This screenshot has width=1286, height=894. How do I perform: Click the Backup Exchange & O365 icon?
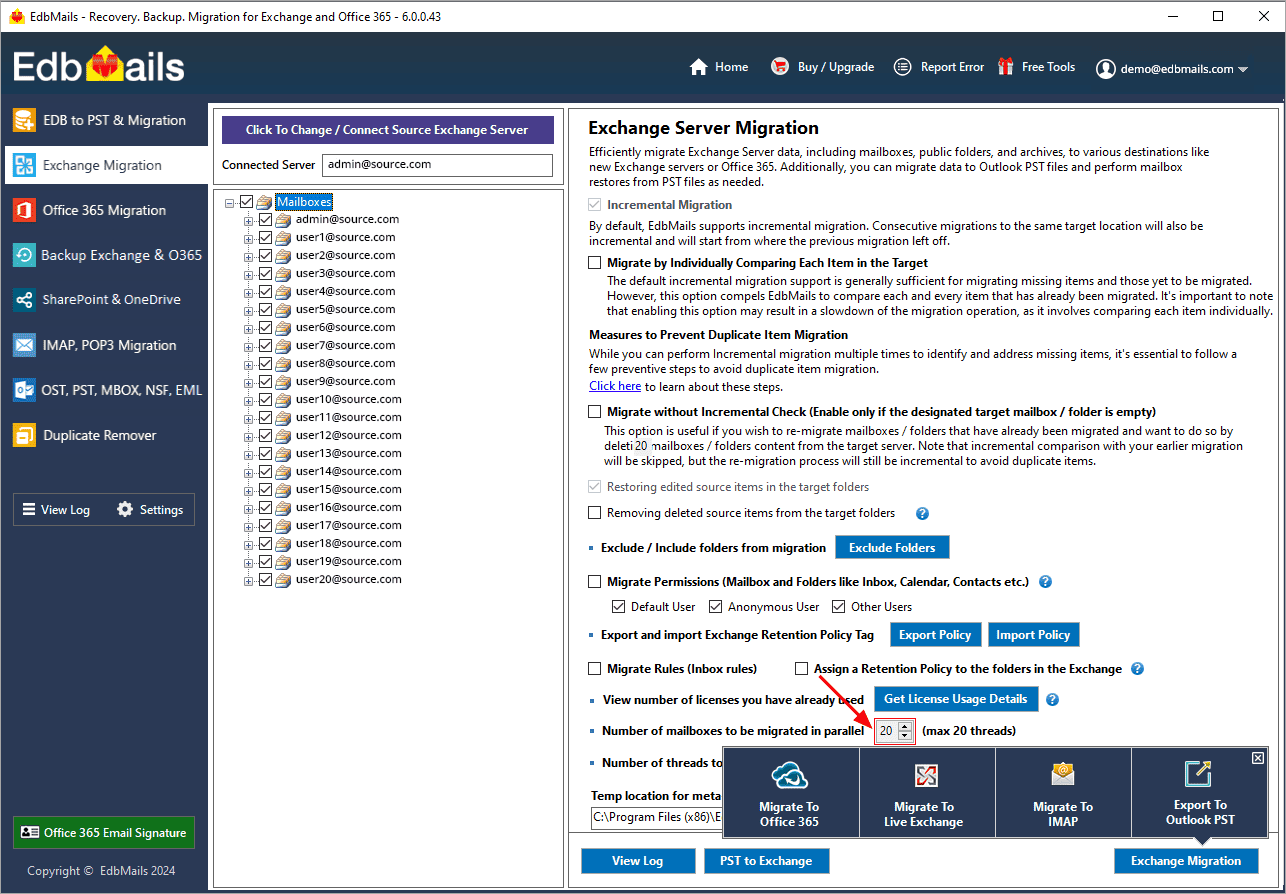pyautogui.click(x=24, y=256)
